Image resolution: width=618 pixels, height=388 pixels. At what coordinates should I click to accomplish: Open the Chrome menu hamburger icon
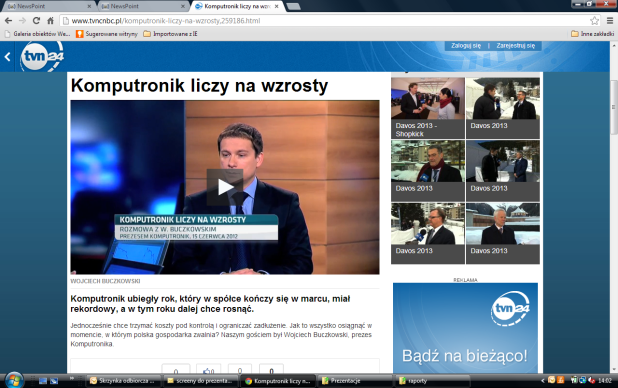pos(610,21)
